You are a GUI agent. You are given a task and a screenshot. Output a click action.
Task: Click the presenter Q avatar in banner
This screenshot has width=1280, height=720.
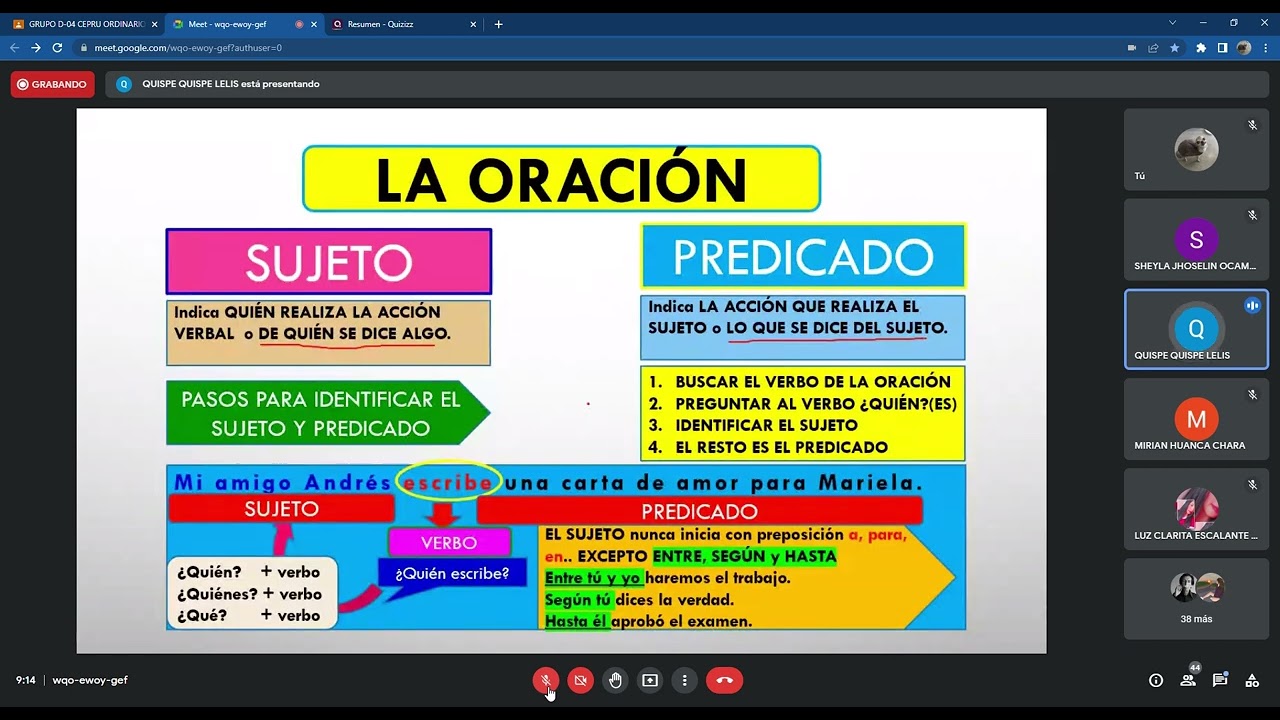click(124, 84)
